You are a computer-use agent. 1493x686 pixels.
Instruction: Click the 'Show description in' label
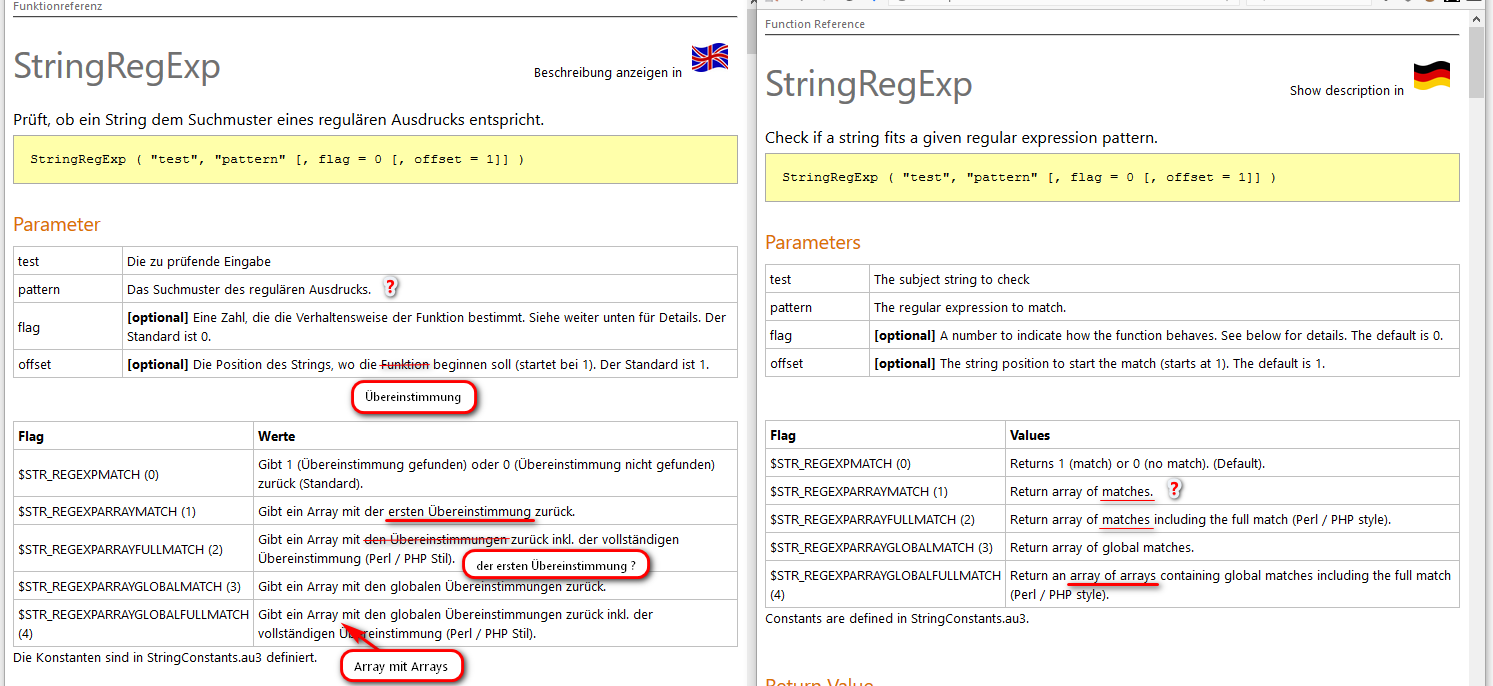pyautogui.click(x=1346, y=91)
